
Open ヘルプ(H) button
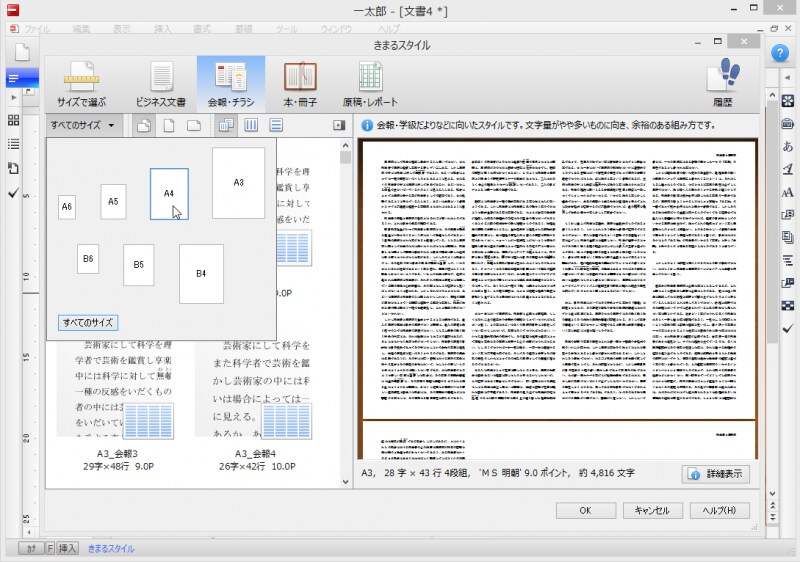(719, 510)
